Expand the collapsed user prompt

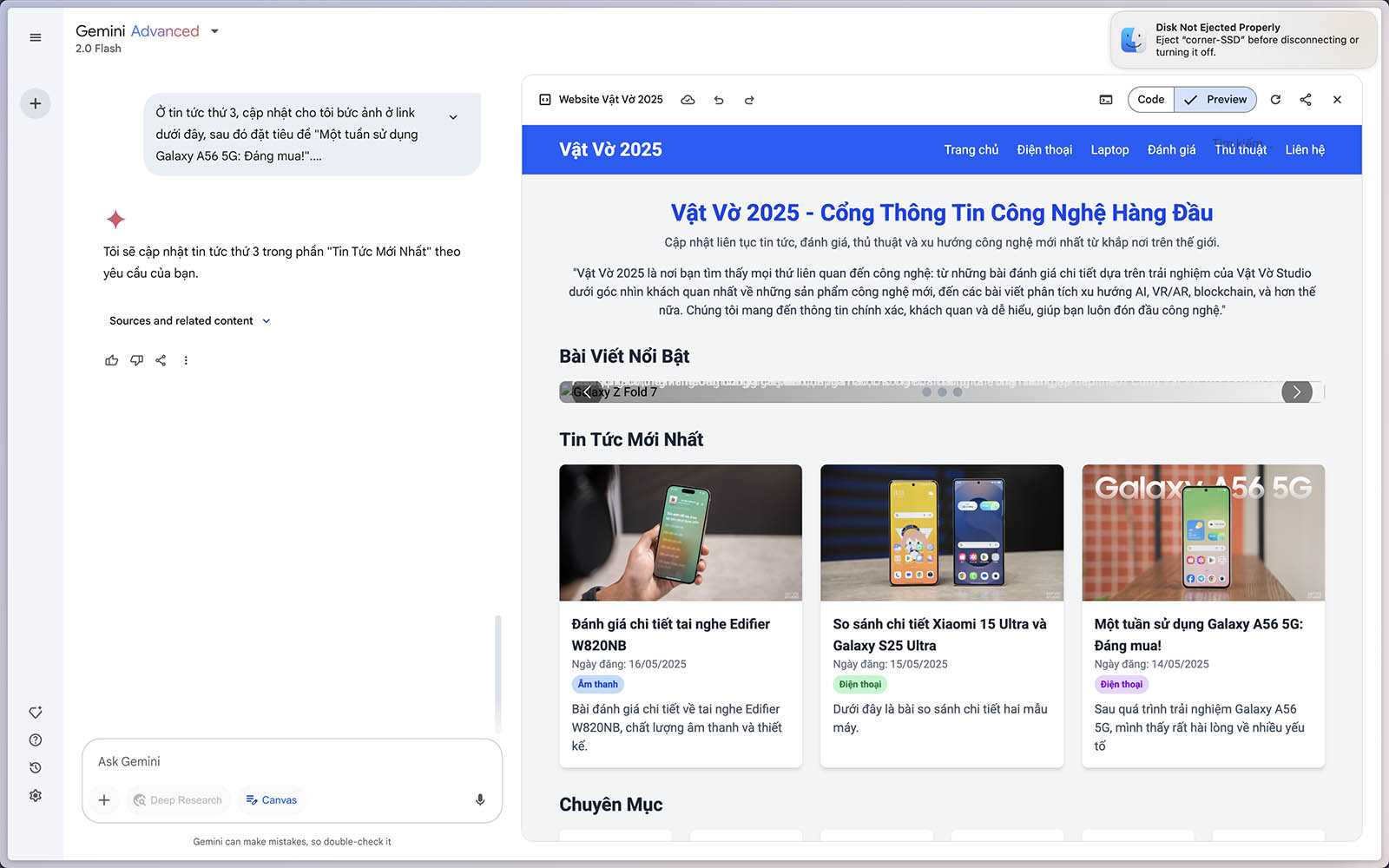tap(453, 117)
